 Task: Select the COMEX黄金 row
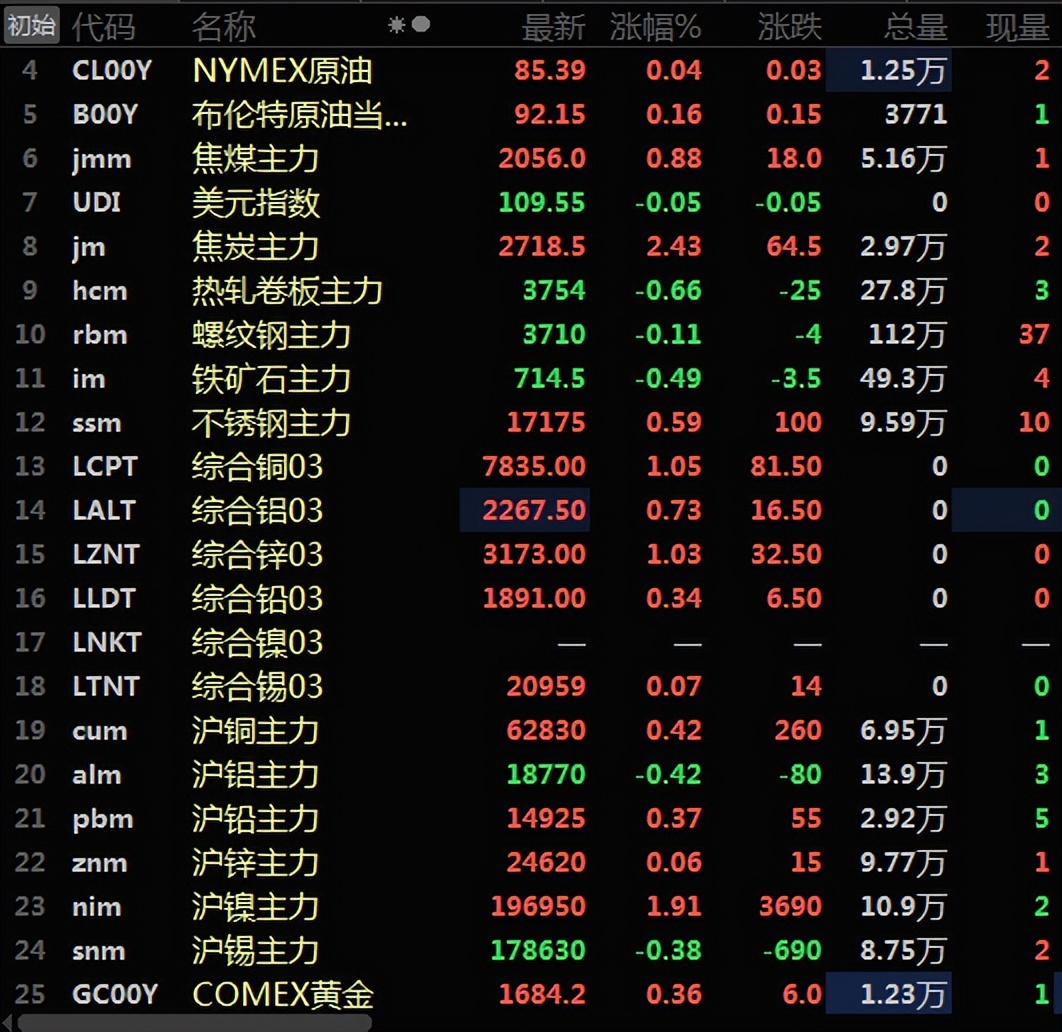(x=531, y=994)
